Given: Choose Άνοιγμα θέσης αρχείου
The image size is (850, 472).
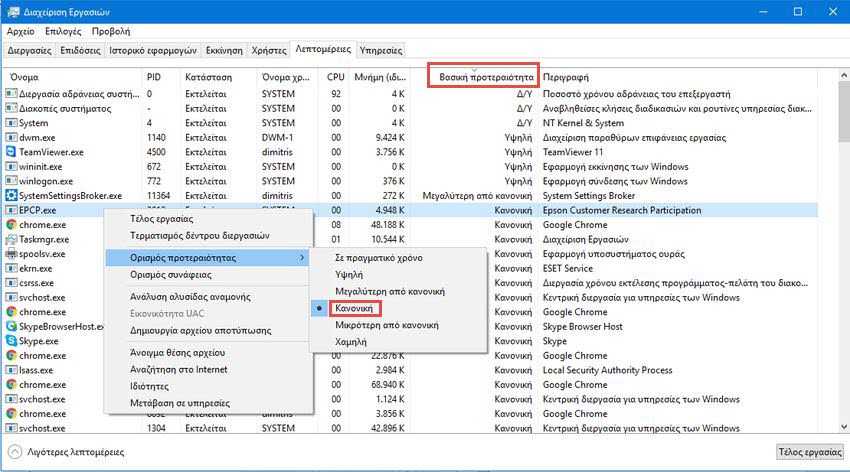Looking at the screenshot, I should click(x=177, y=352).
